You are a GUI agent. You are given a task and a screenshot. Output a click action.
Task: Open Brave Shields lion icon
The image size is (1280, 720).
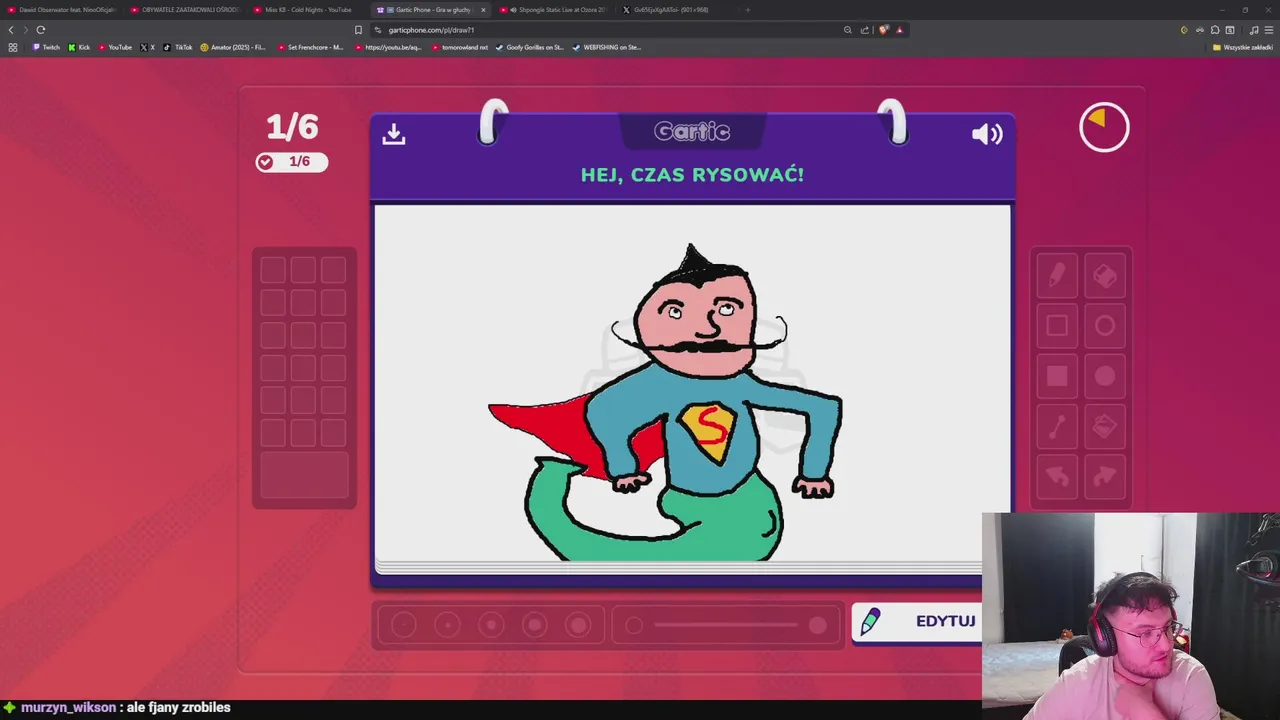pos(883,30)
